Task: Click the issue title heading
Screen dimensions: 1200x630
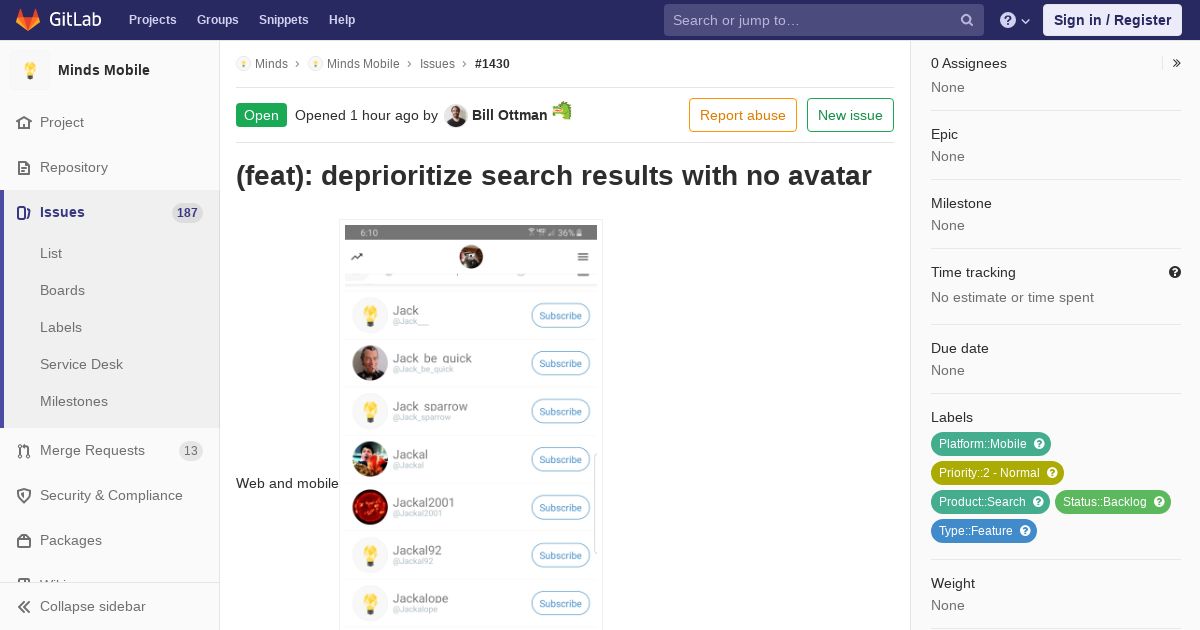Action: tap(554, 176)
